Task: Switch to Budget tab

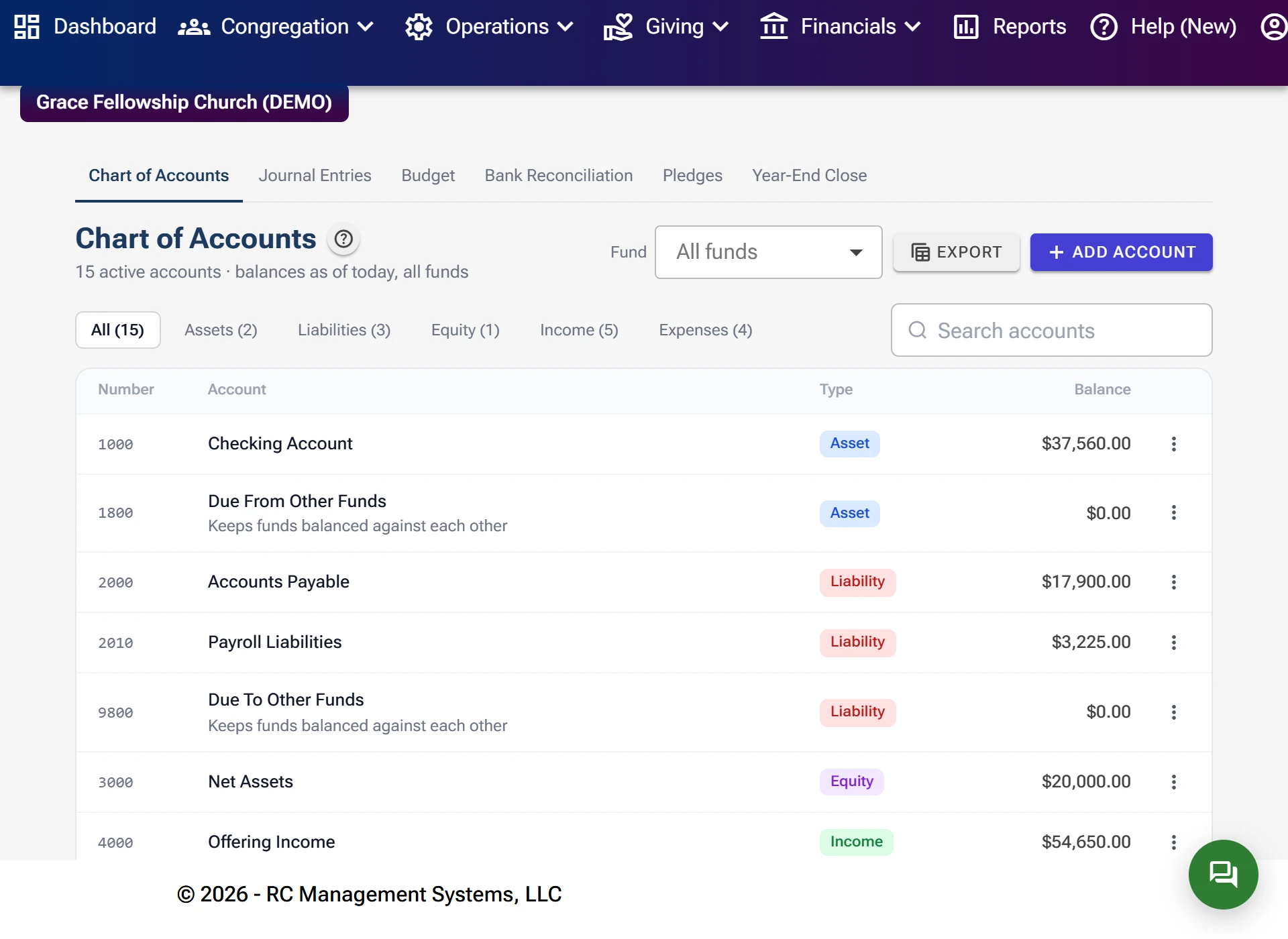Action: point(428,176)
